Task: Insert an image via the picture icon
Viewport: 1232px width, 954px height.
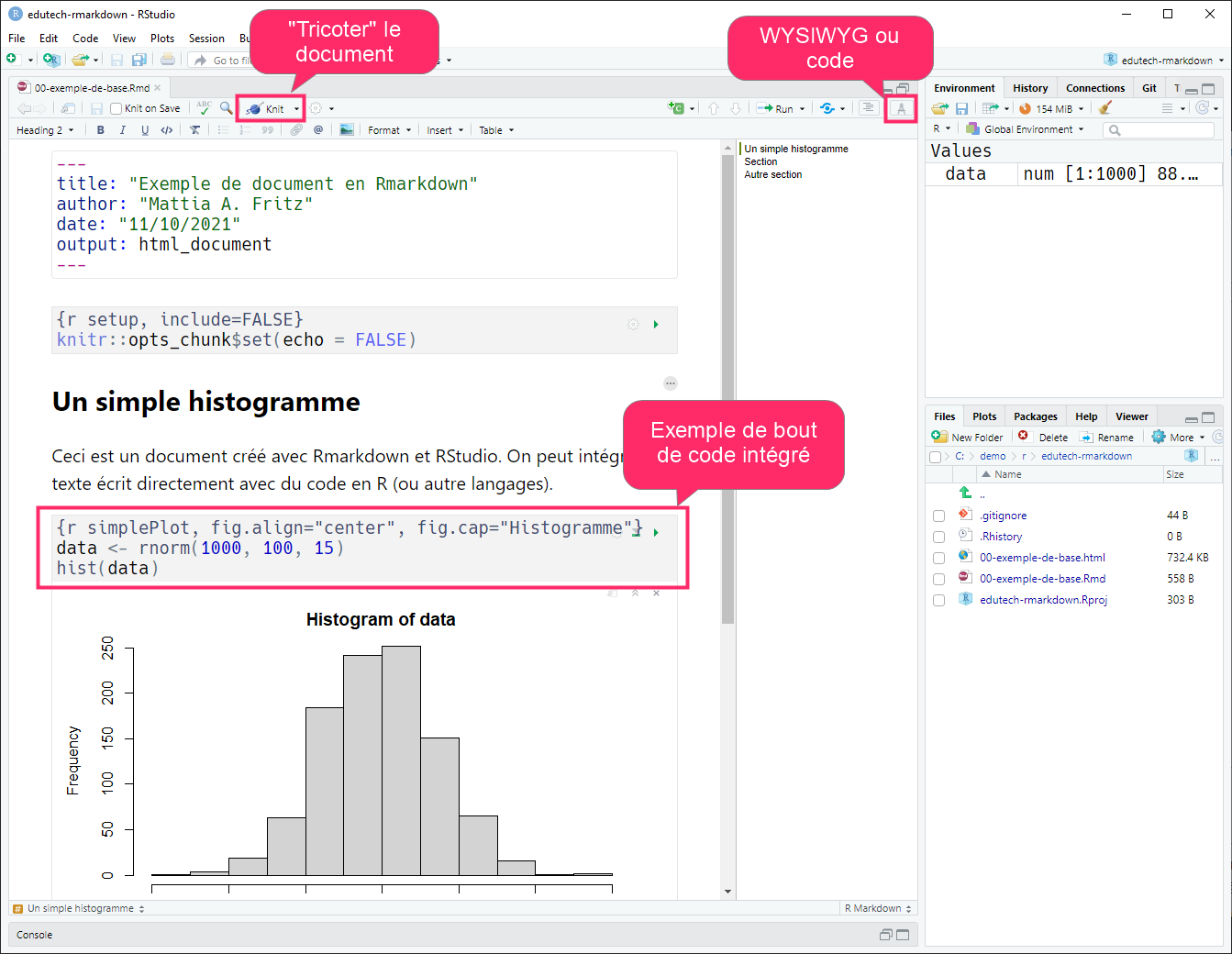Action: (347, 130)
